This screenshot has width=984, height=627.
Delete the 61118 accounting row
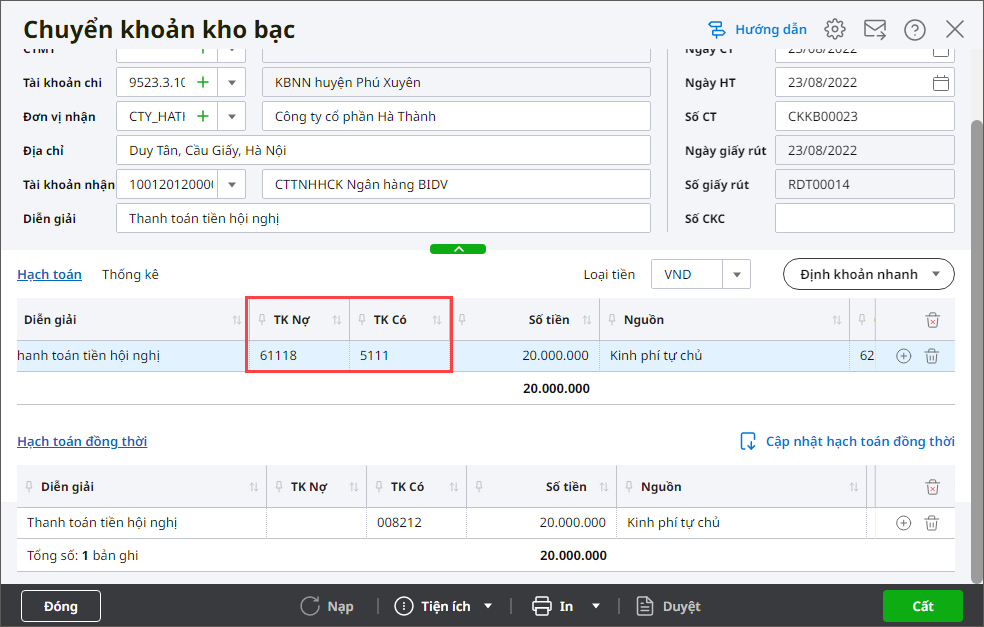(932, 356)
